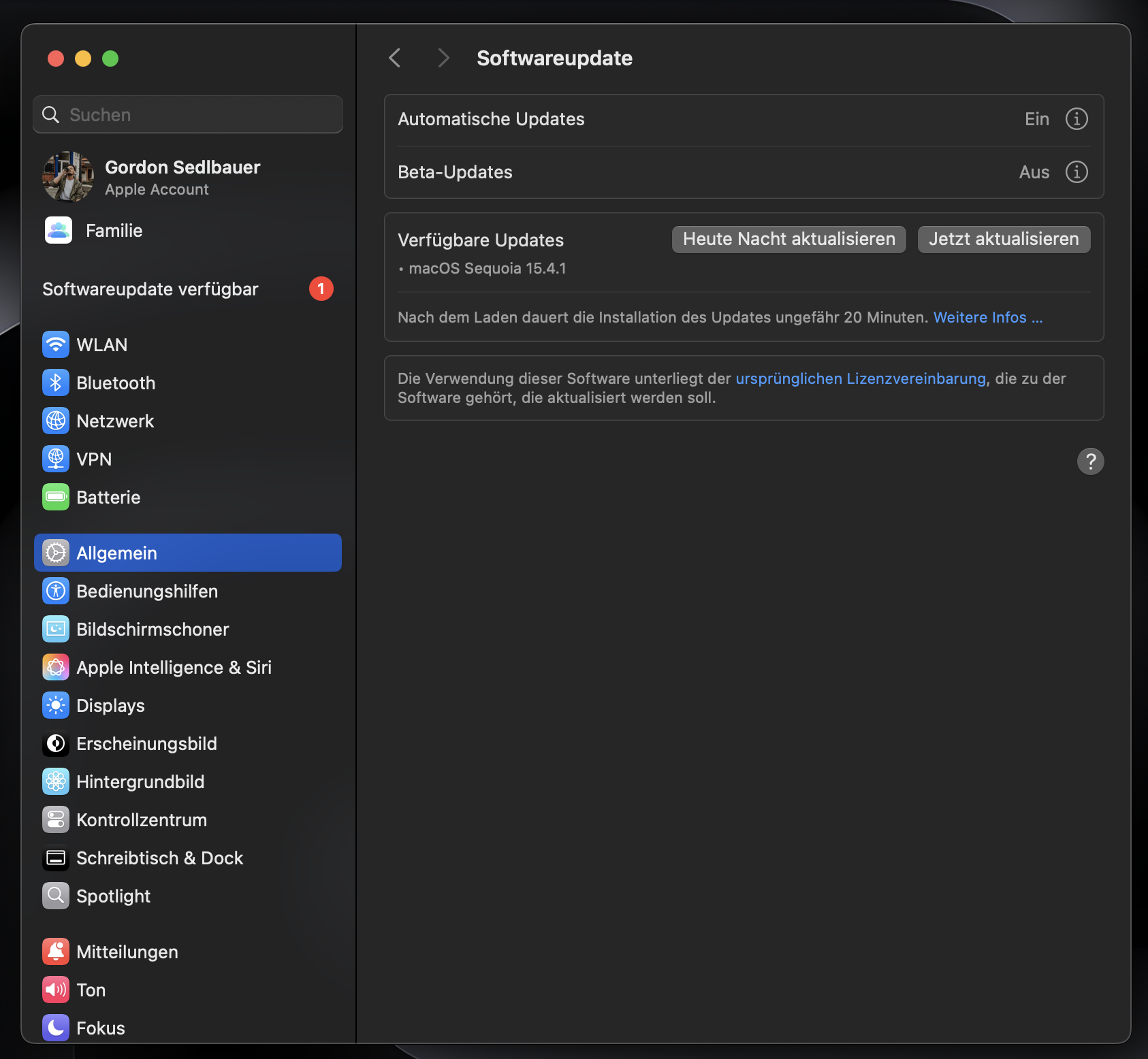Image resolution: width=1148 pixels, height=1059 pixels.
Task: Click the Displays sun icon
Action: (x=56, y=705)
